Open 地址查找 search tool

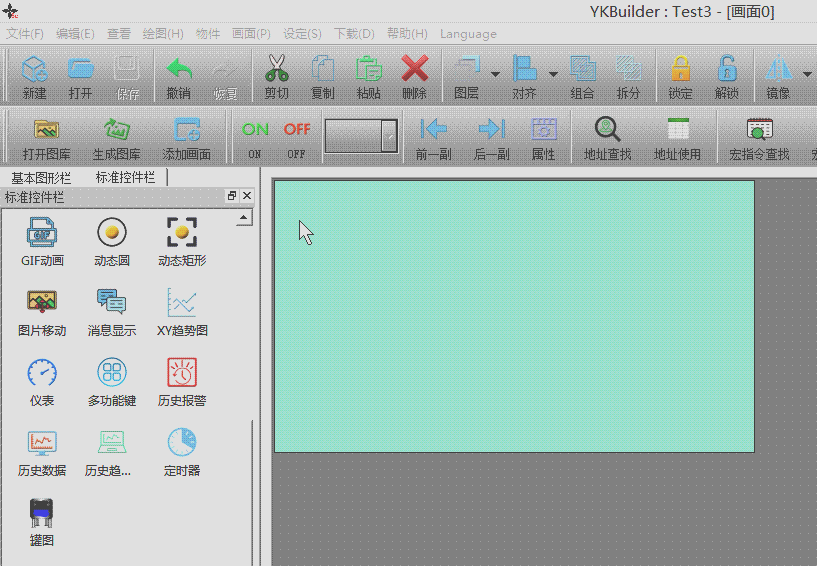coord(607,130)
